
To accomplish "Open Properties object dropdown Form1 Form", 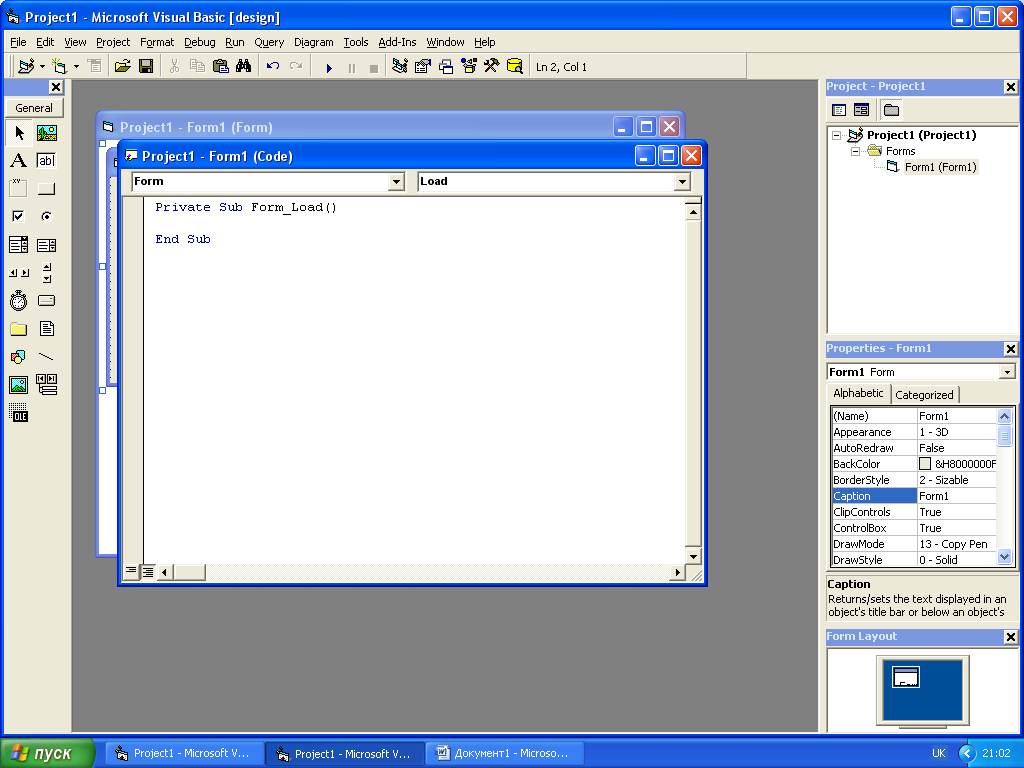I will (1008, 372).
